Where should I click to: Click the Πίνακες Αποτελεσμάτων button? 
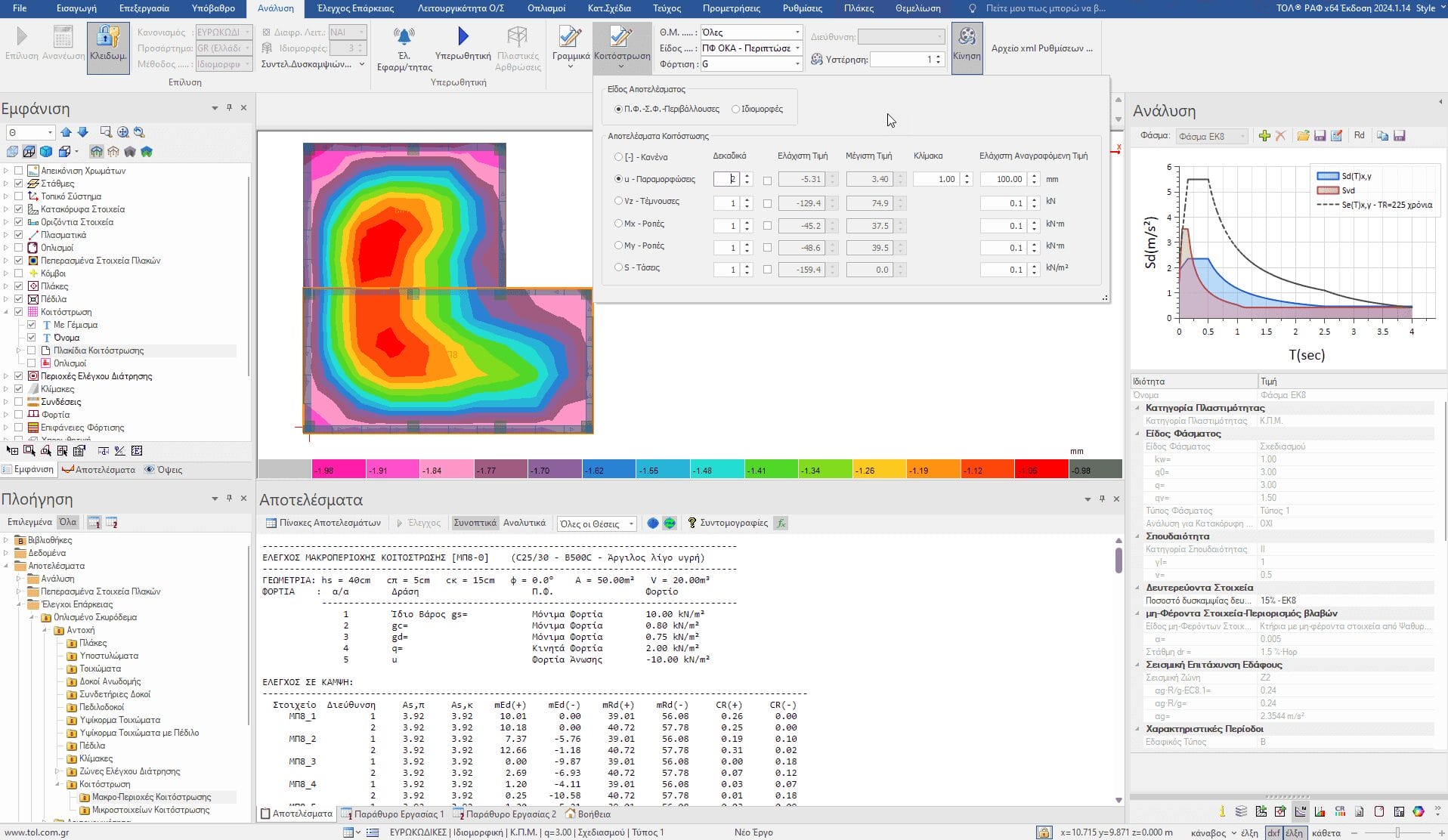point(323,523)
